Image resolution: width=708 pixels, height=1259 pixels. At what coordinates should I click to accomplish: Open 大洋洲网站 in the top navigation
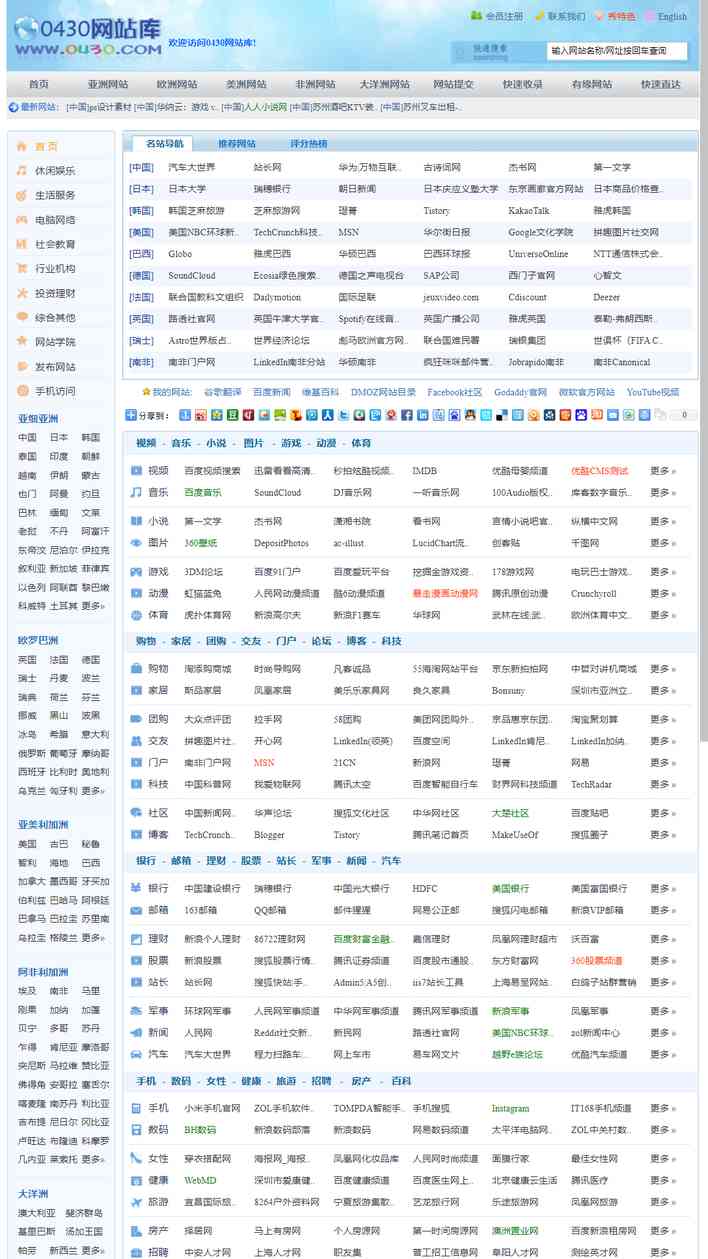coord(384,85)
